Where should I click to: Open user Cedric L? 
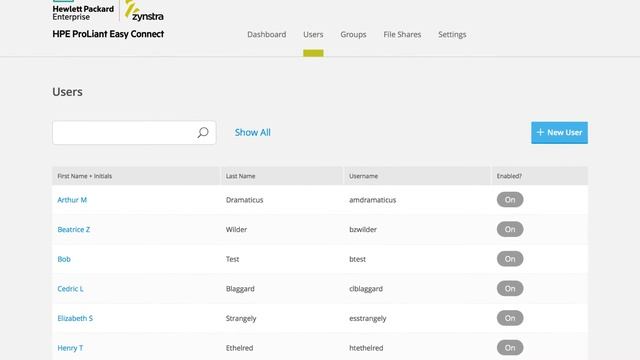click(x=70, y=289)
